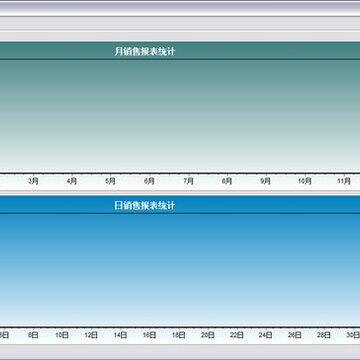Select the 10月 axis label
360x360 pixels.
point(305,181)
